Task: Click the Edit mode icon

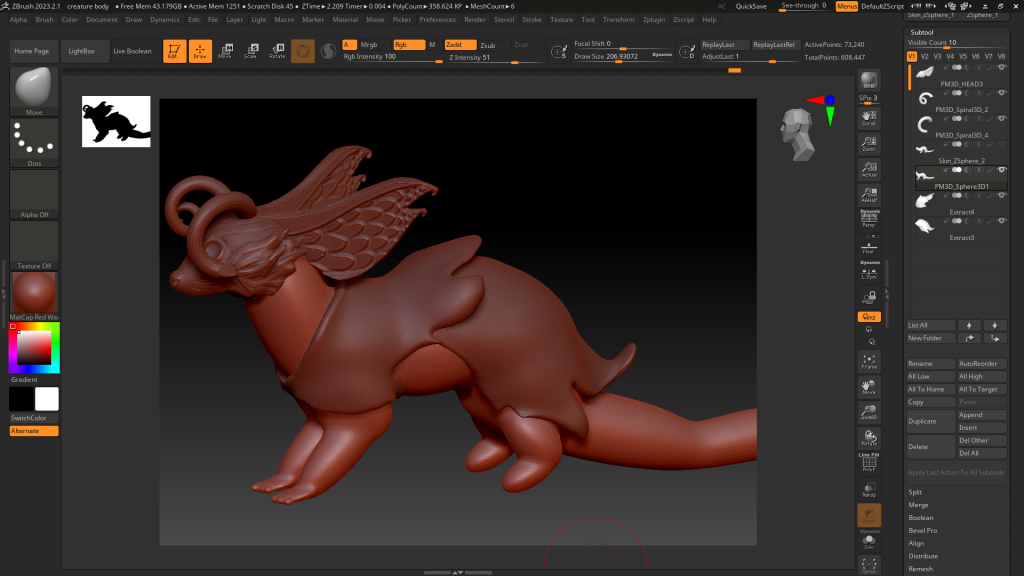Action: [174, 50]
